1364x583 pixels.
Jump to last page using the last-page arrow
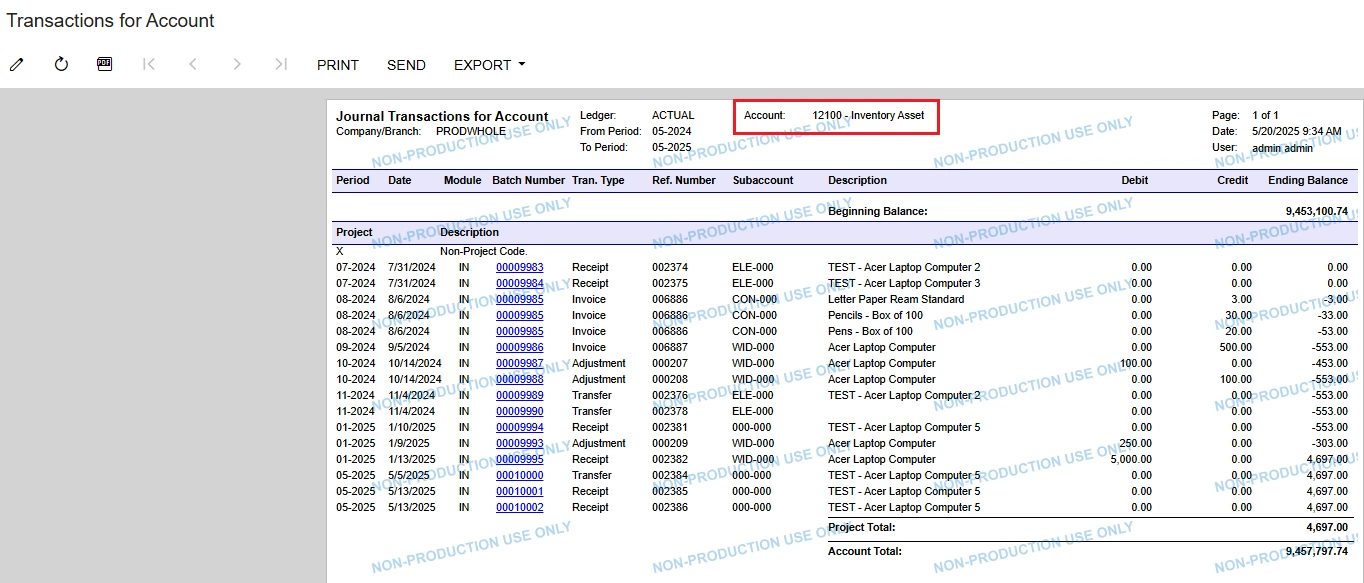tap(281, 64)
